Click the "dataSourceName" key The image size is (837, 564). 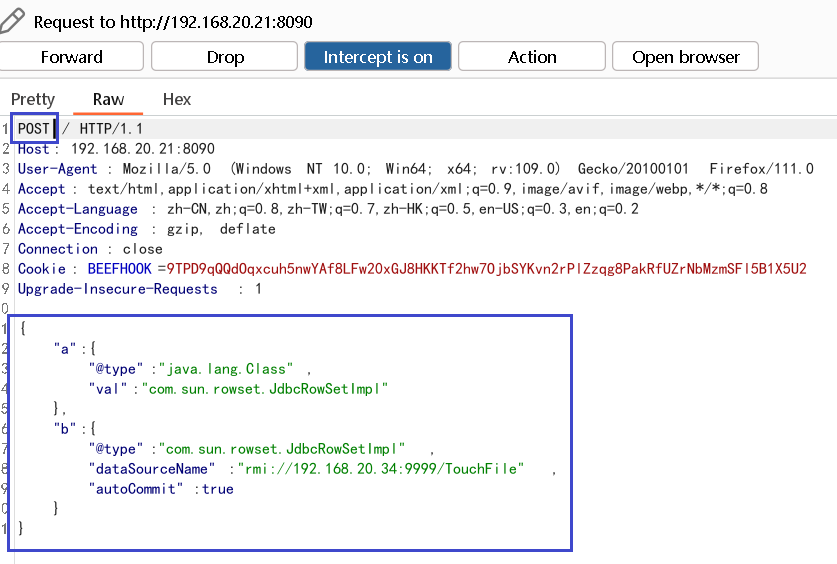click(152, 469)
